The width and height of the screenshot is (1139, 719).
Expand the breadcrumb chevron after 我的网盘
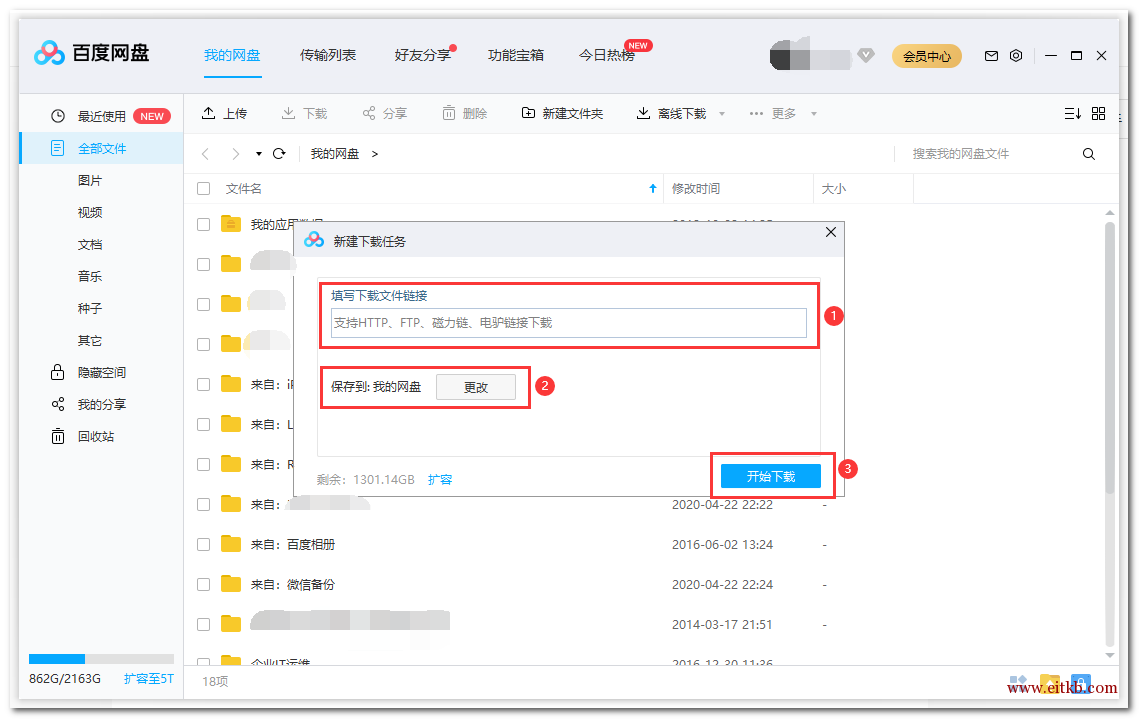[x=375, y=154]
